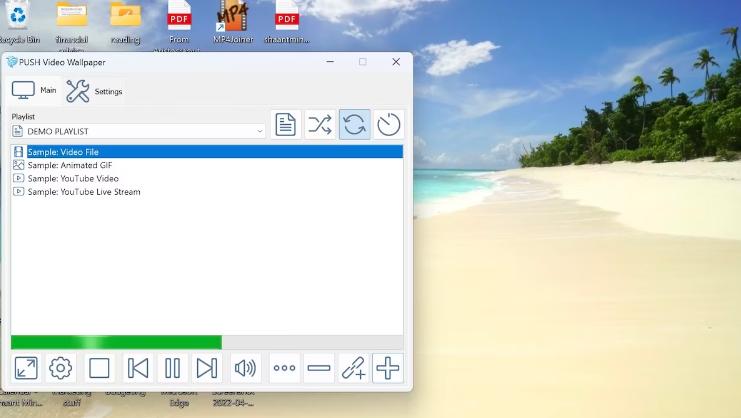Toggle the repeat loop button
Viewport: 741px width, 418px height.
(354, 125)
